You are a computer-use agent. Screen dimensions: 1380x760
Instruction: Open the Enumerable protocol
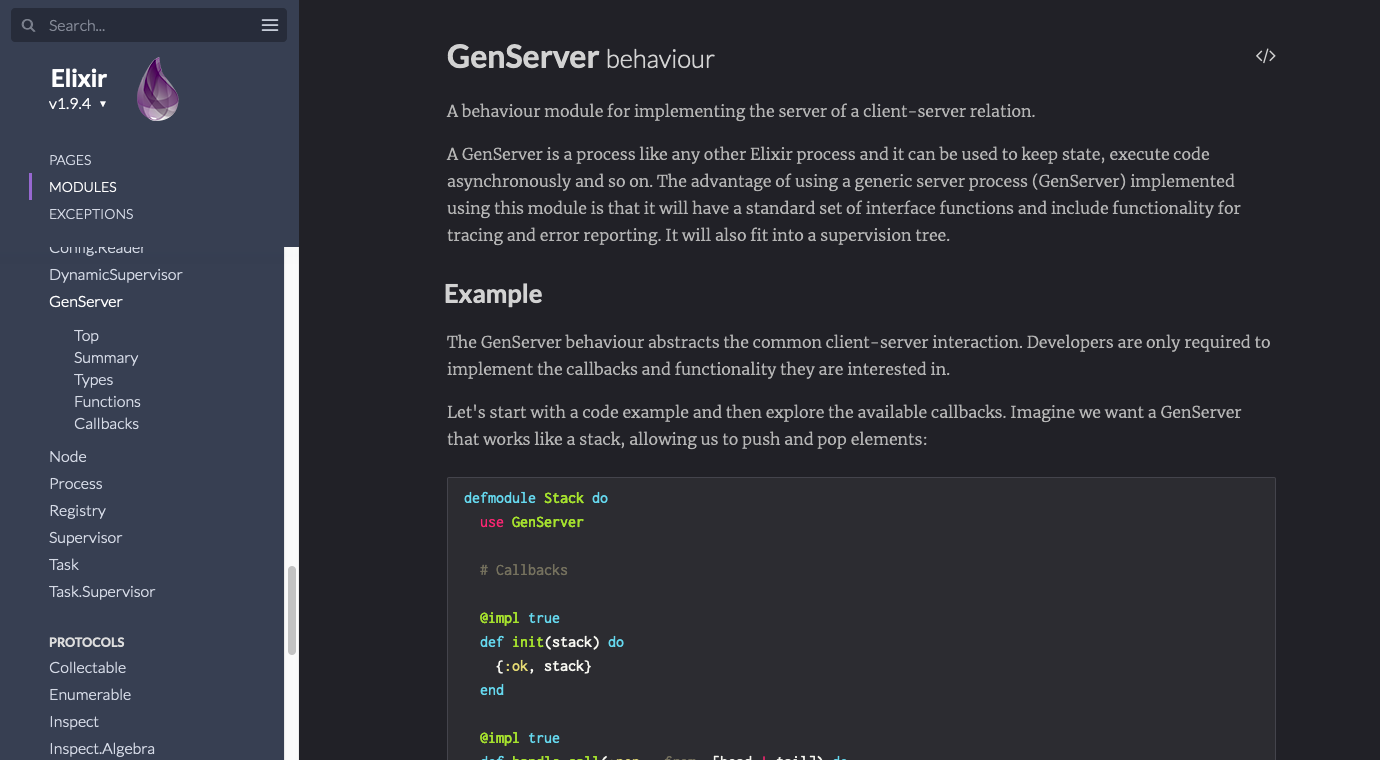click(90, 694)
